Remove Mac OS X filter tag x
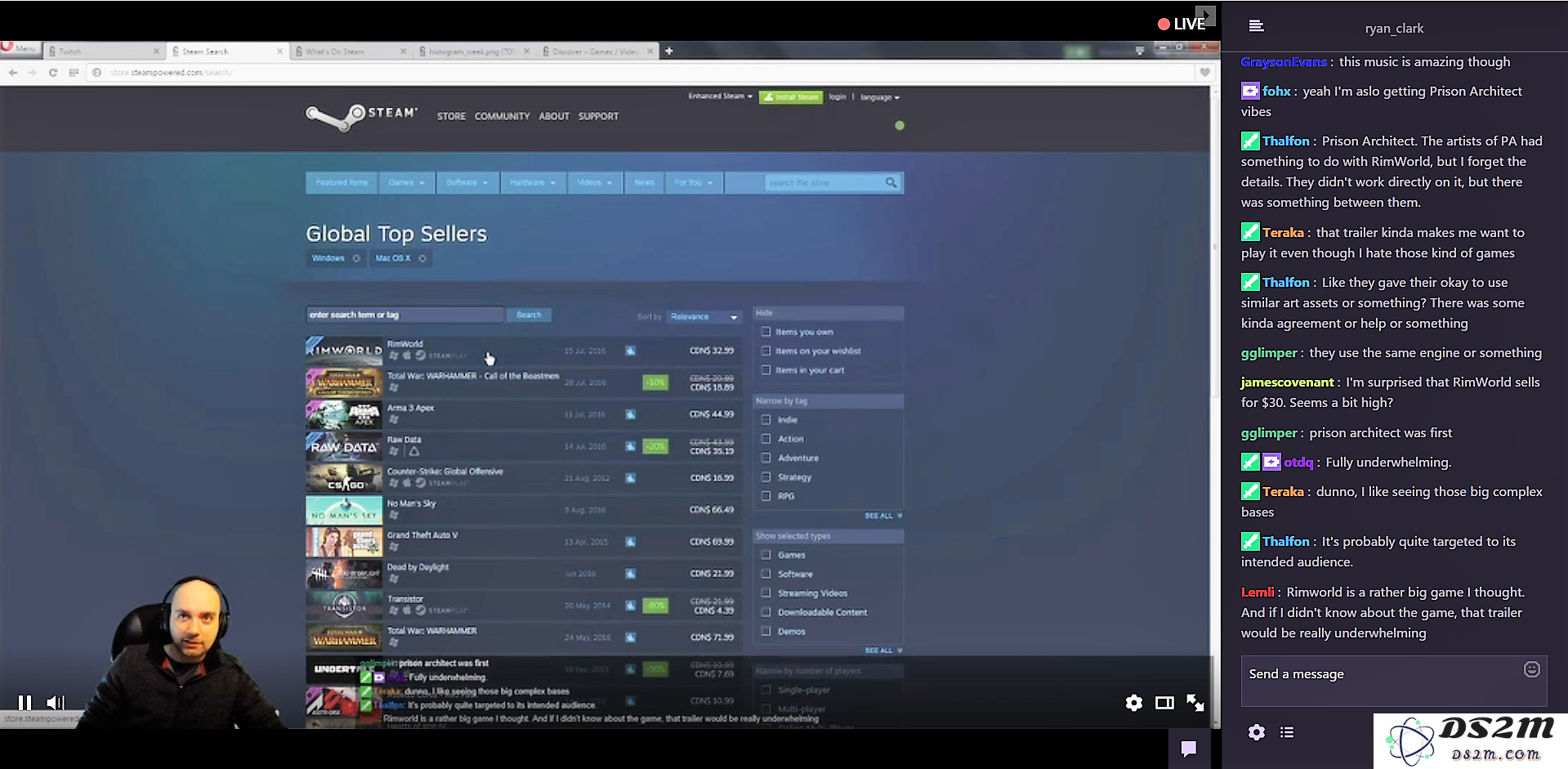 [x=422, y=258]
